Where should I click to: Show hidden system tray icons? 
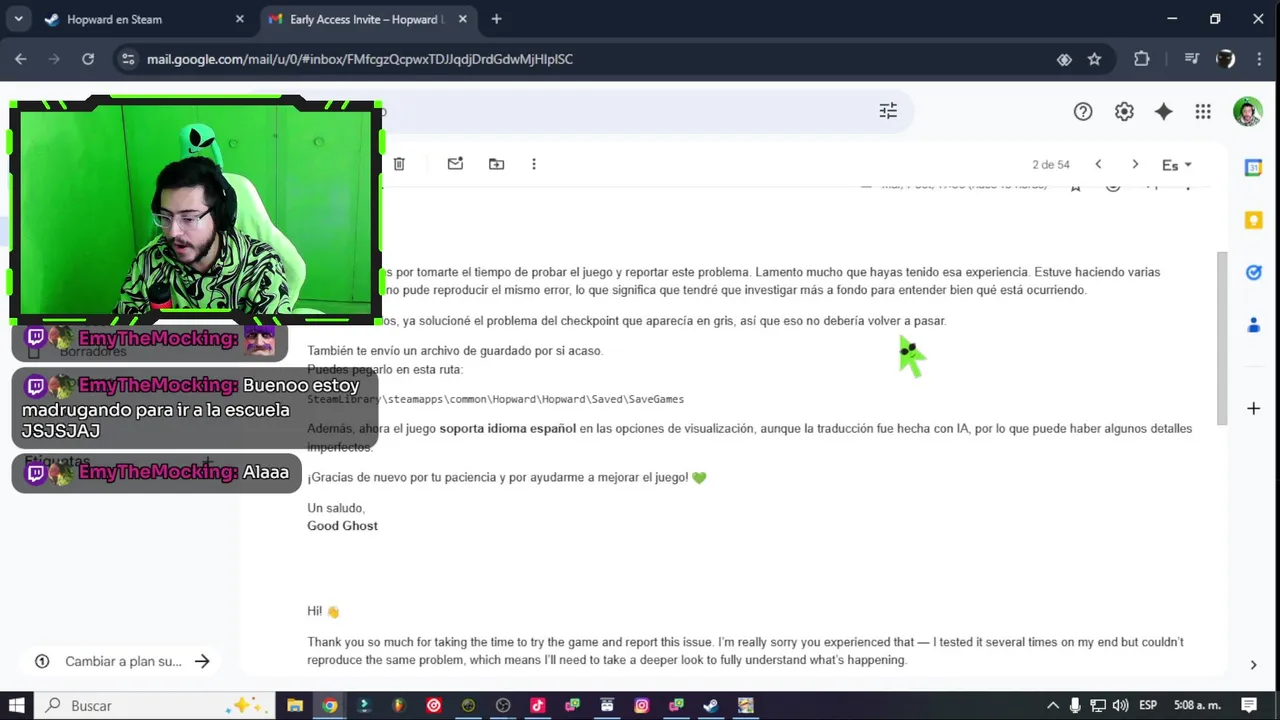(x=1053, y=705)
